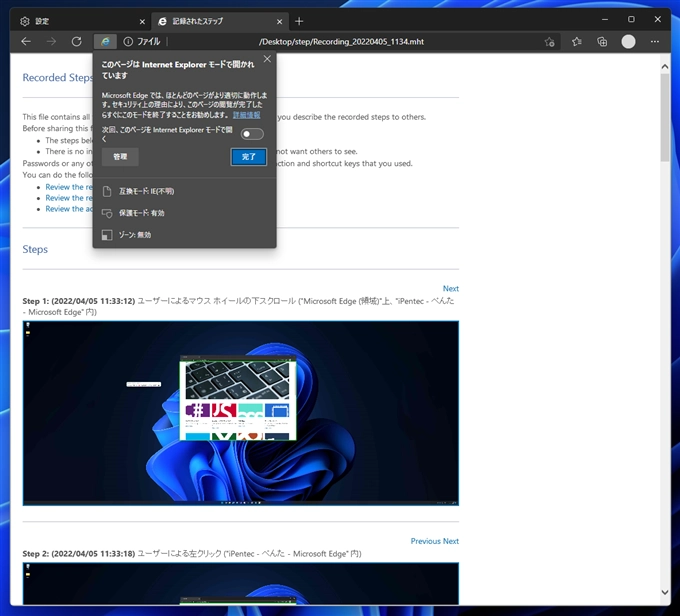Add this page to favorites using the star icon
Screen dimensions: 680x616
(549, 42)
